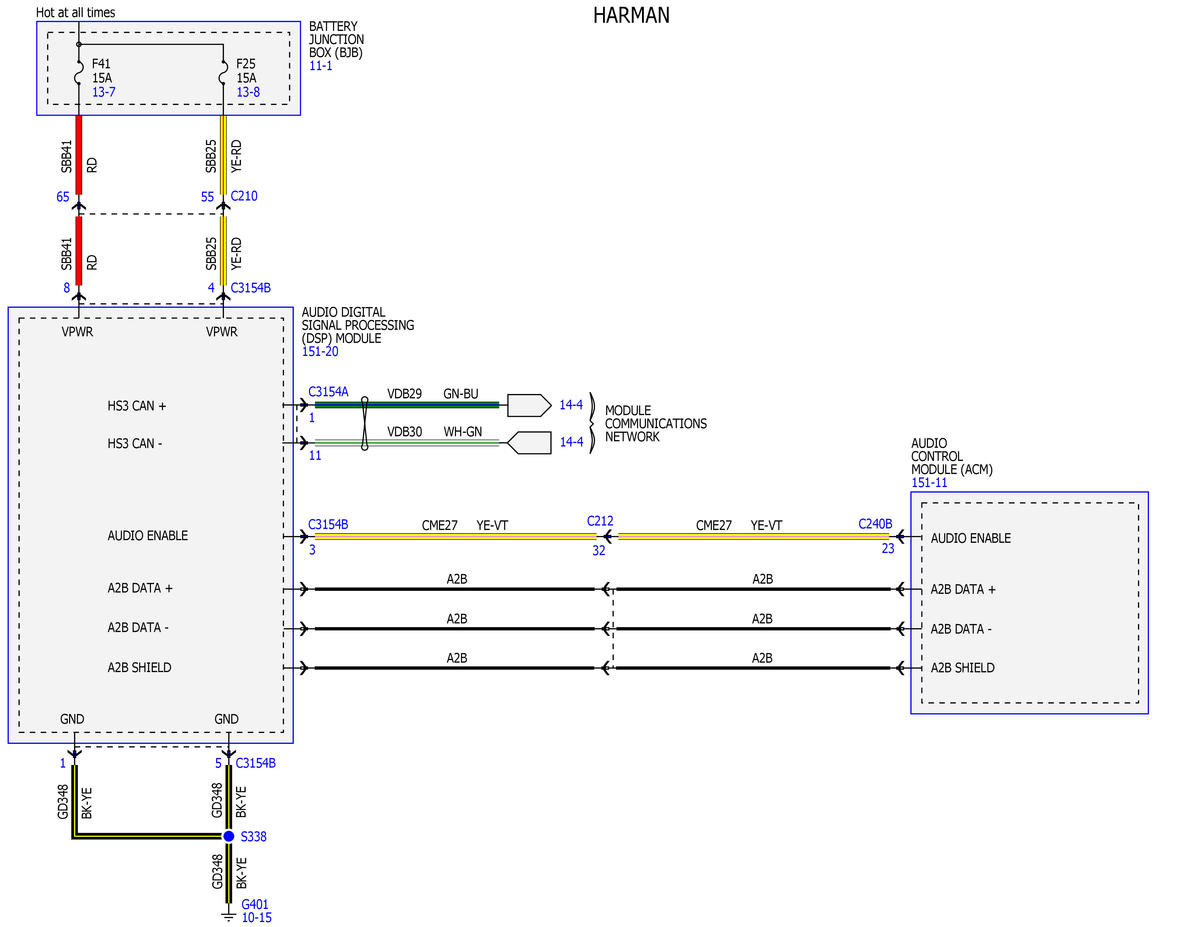Click the blue S338 splice dot
Viewport: 1199px width, 927px height.
coord(229,836)
